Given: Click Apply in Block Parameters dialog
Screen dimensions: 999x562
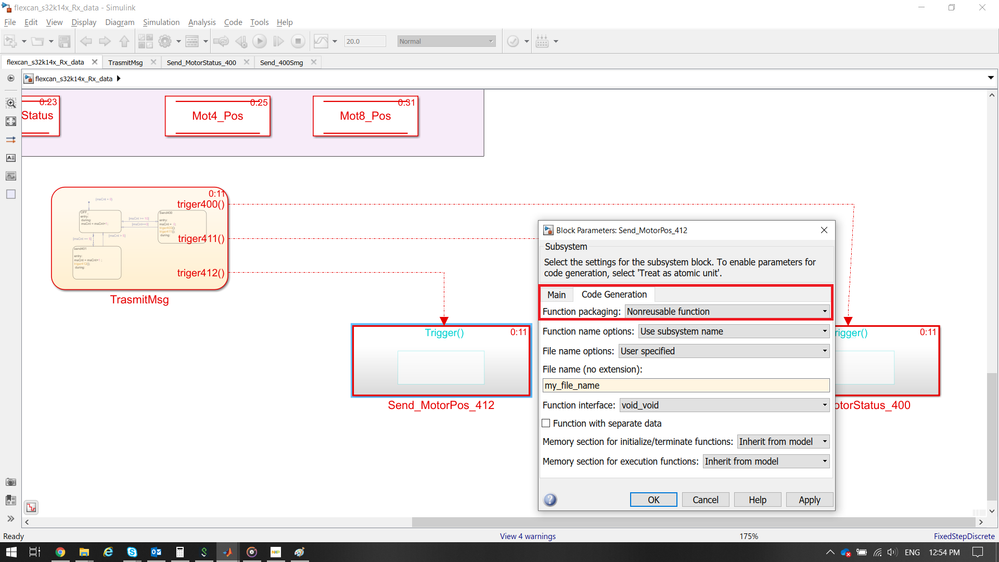Looking at the screenshot, I should tap(809, 500).
